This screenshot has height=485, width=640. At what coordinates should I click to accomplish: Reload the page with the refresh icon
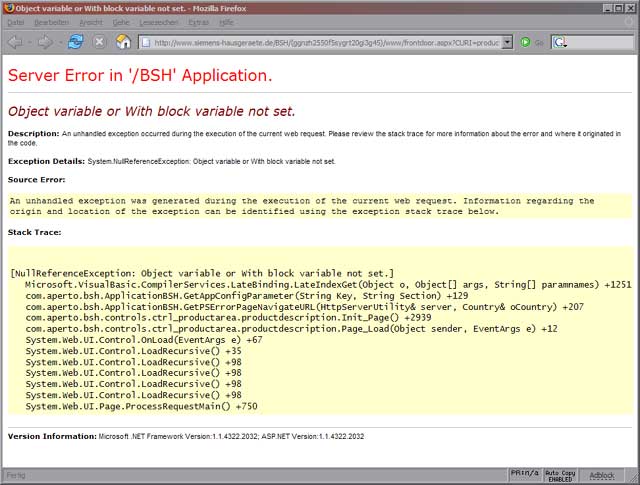point(75,42)
